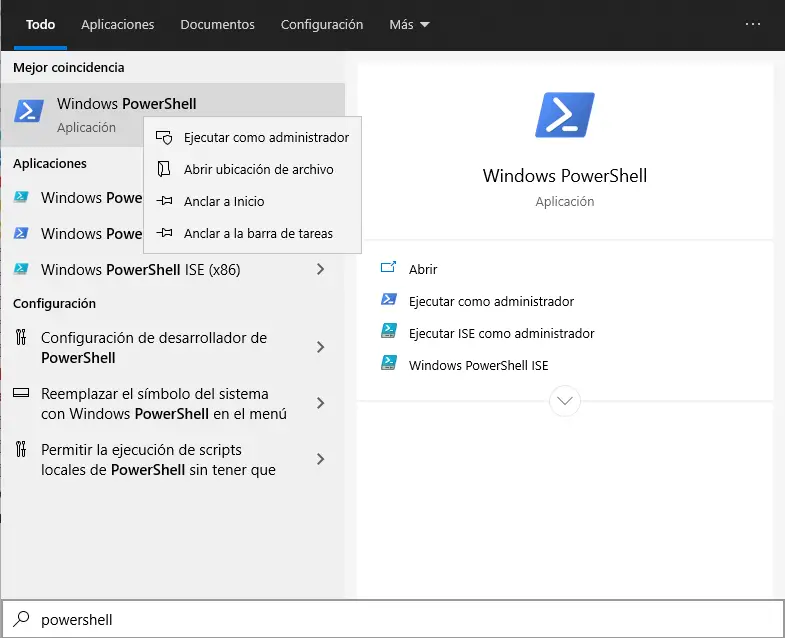Image resolution: width=785 pixels, height=638 pixels.
Task: Click the pin icon for Anclar a la barra de tareas
Action: (165, 233)
